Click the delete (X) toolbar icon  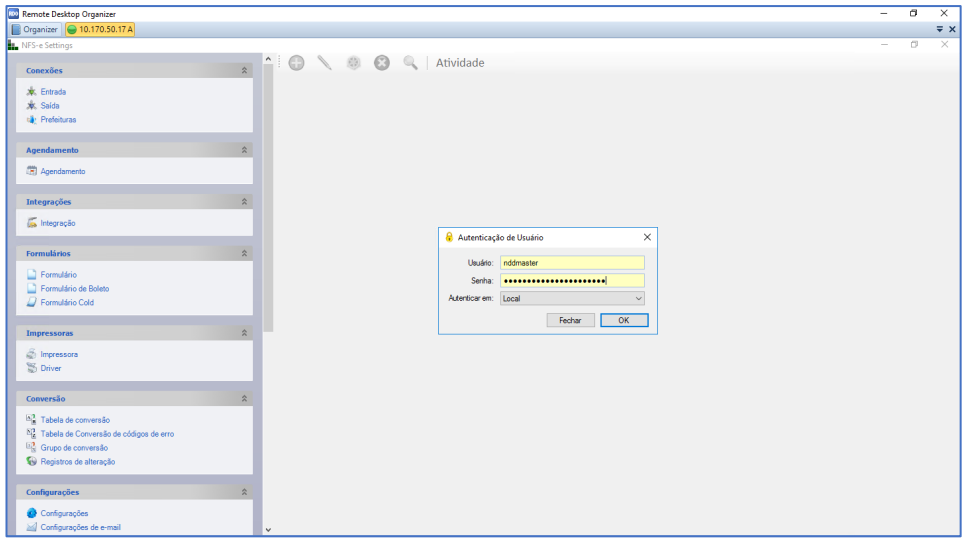tap(381, 63)
